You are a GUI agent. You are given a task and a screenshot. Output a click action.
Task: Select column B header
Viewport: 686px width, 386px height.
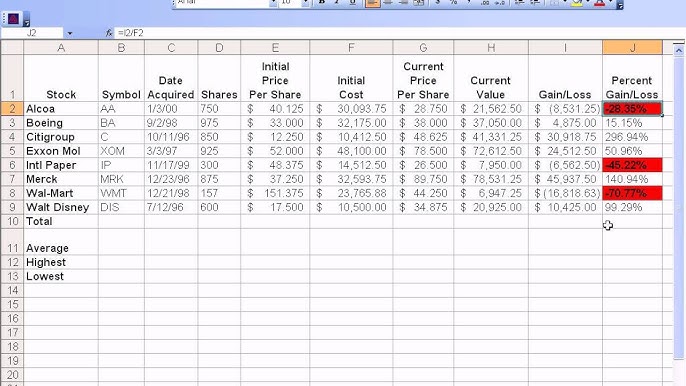pyautogui.click(x=121, y=47)
